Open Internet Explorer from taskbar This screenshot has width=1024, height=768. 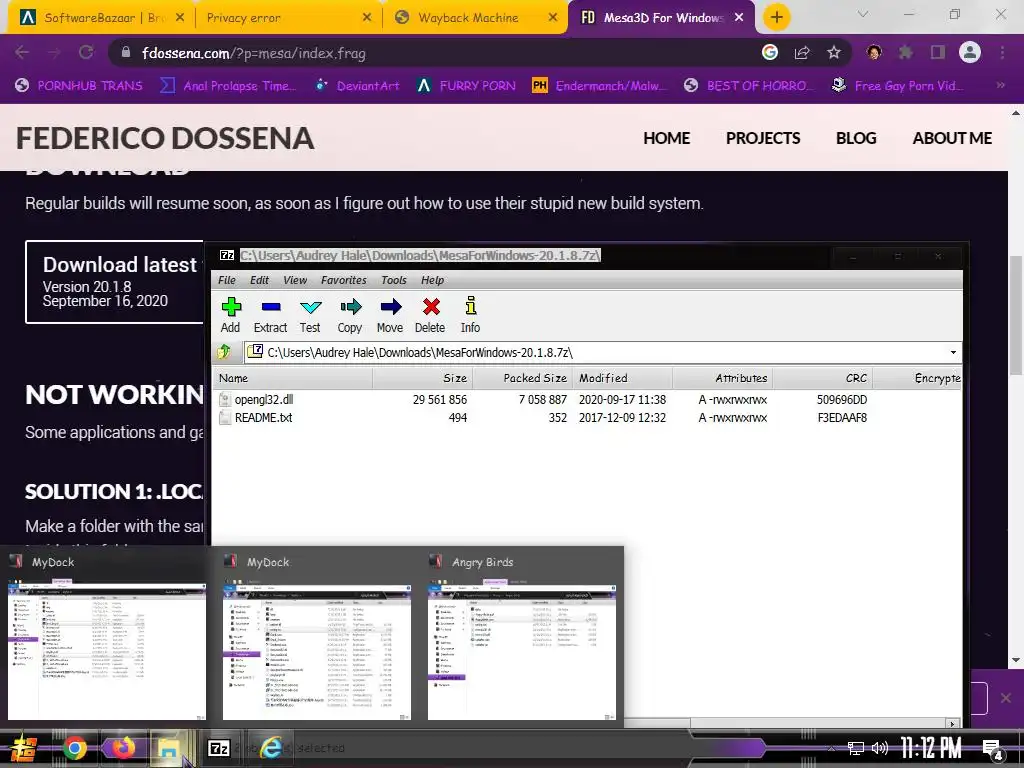tap(271, 748)
